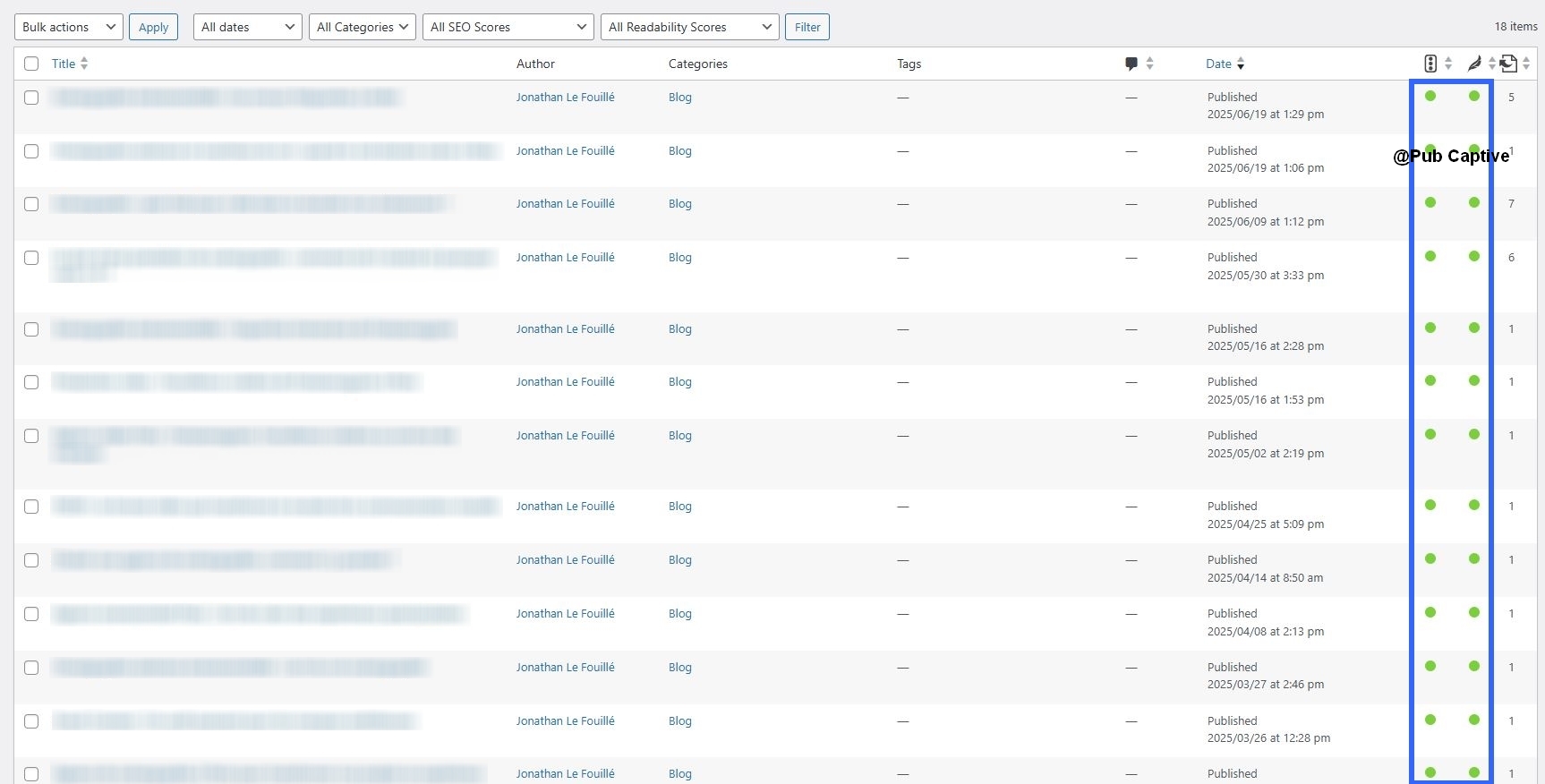Click the Categories column header
1545x784 pixels.
(x=698, y=64)
